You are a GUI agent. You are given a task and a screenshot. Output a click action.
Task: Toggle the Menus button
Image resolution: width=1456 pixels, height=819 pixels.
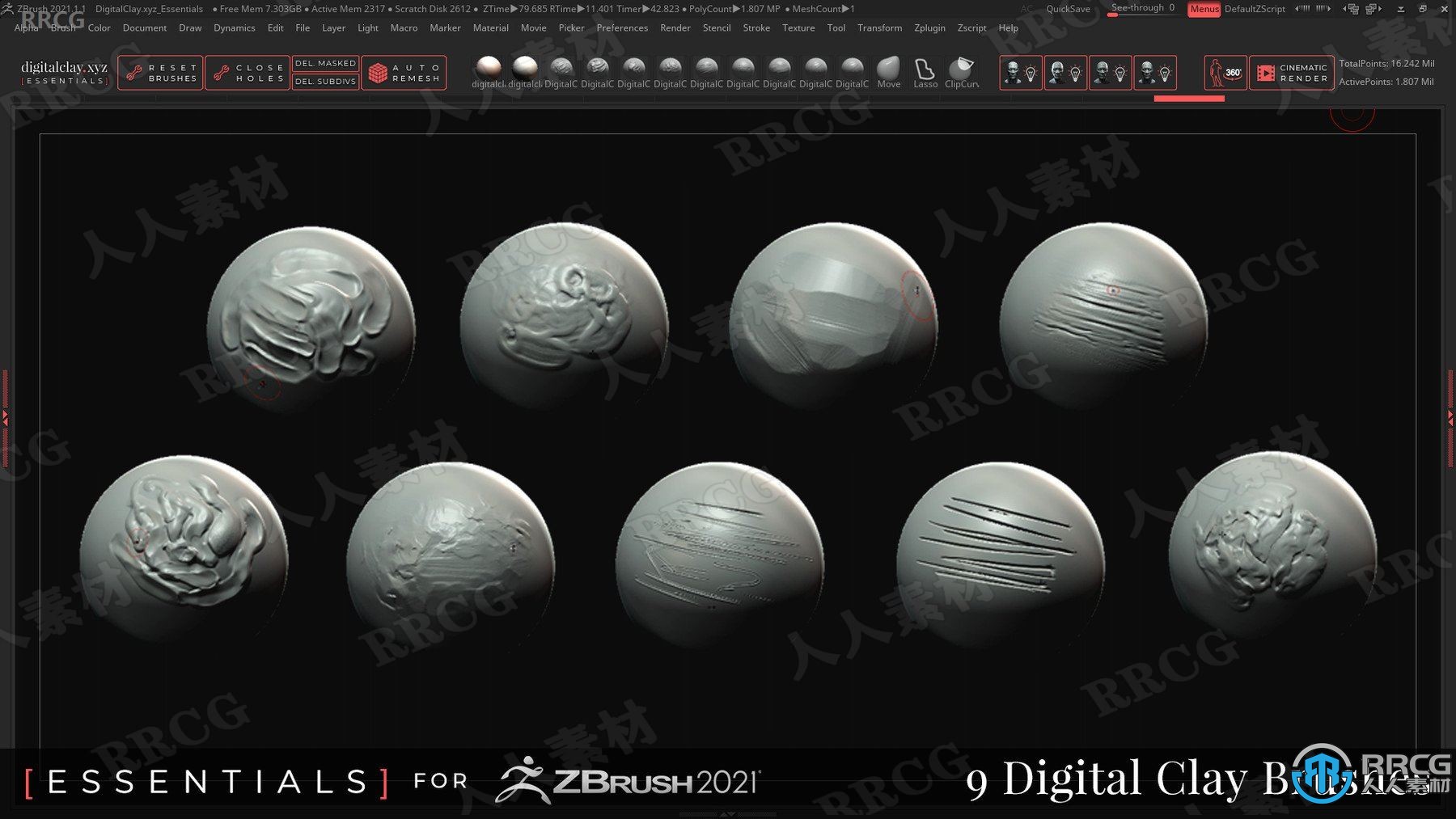1204,9
